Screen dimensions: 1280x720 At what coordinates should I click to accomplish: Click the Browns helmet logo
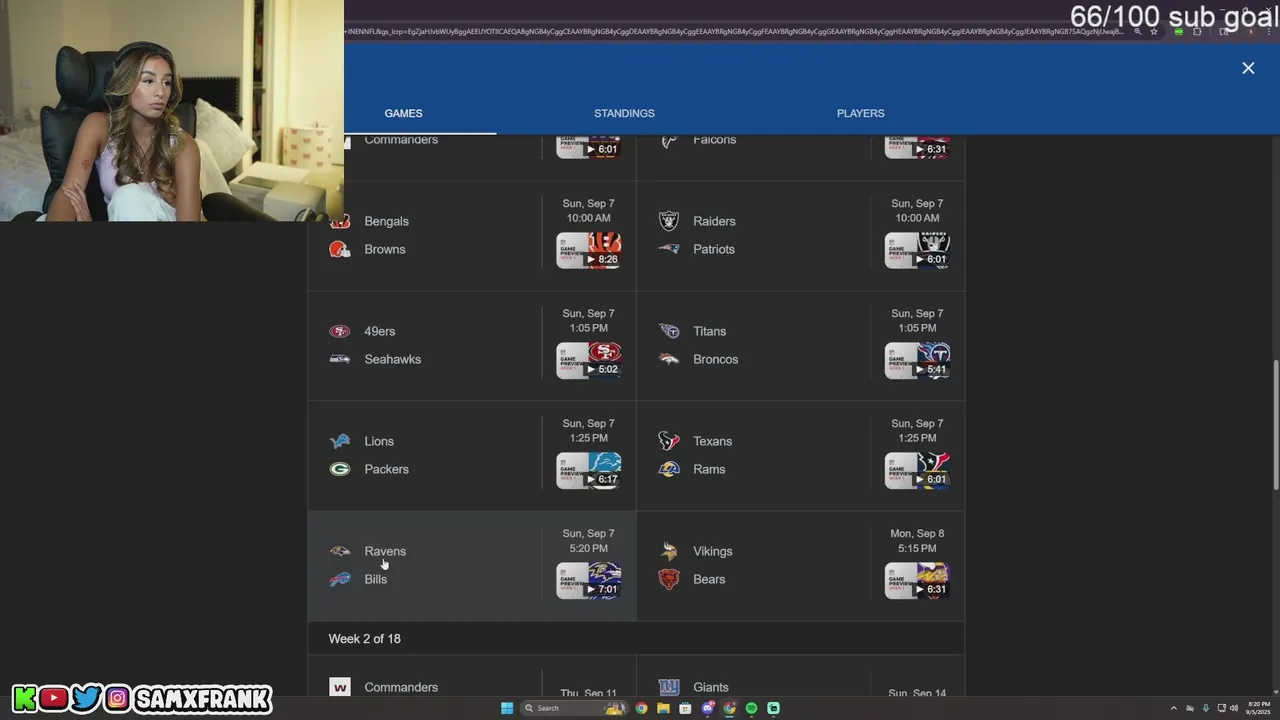tap(340, 249)
